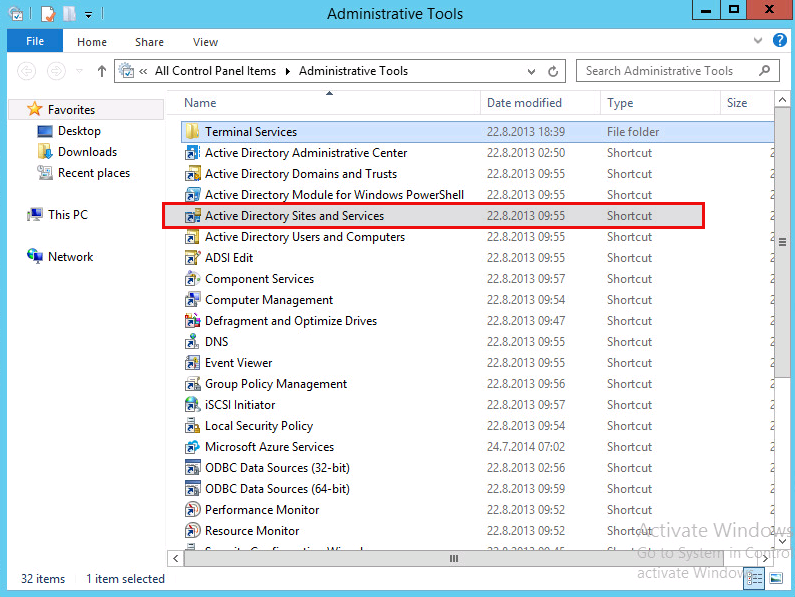Click the vertical scrollbar thumb

[782, 242]
